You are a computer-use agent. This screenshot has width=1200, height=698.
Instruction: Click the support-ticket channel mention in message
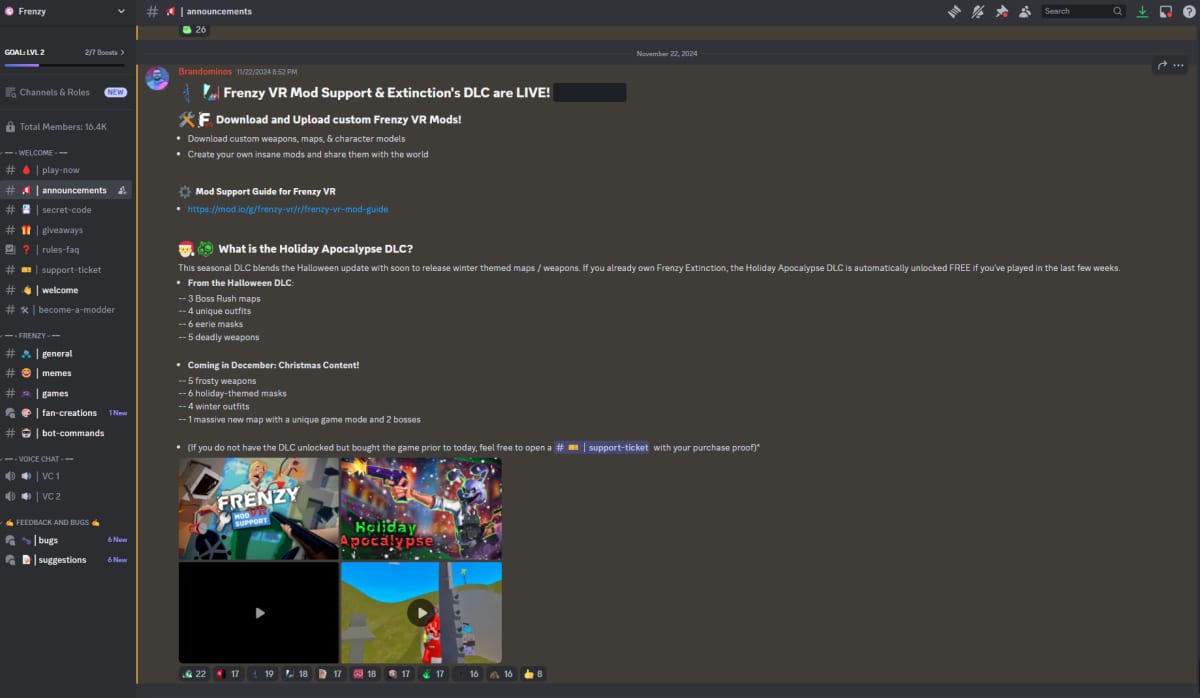(x=602, y=447)
